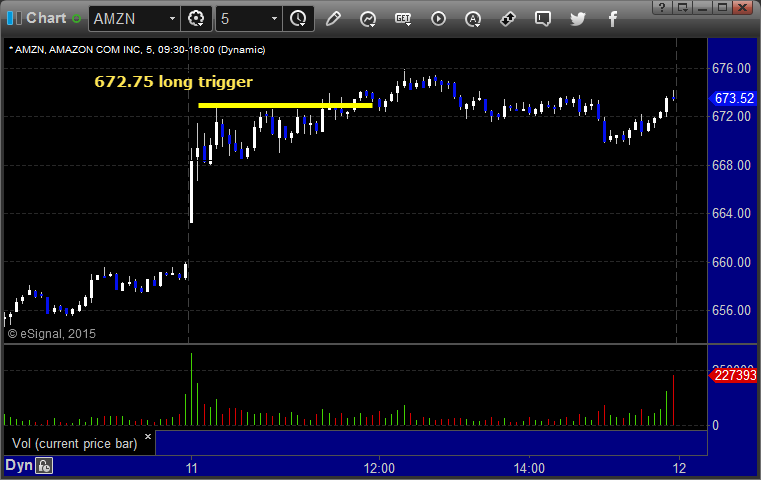Screen dimensions: 761x480
Task: Click the Chart window title text
Action: coord(46,18)
